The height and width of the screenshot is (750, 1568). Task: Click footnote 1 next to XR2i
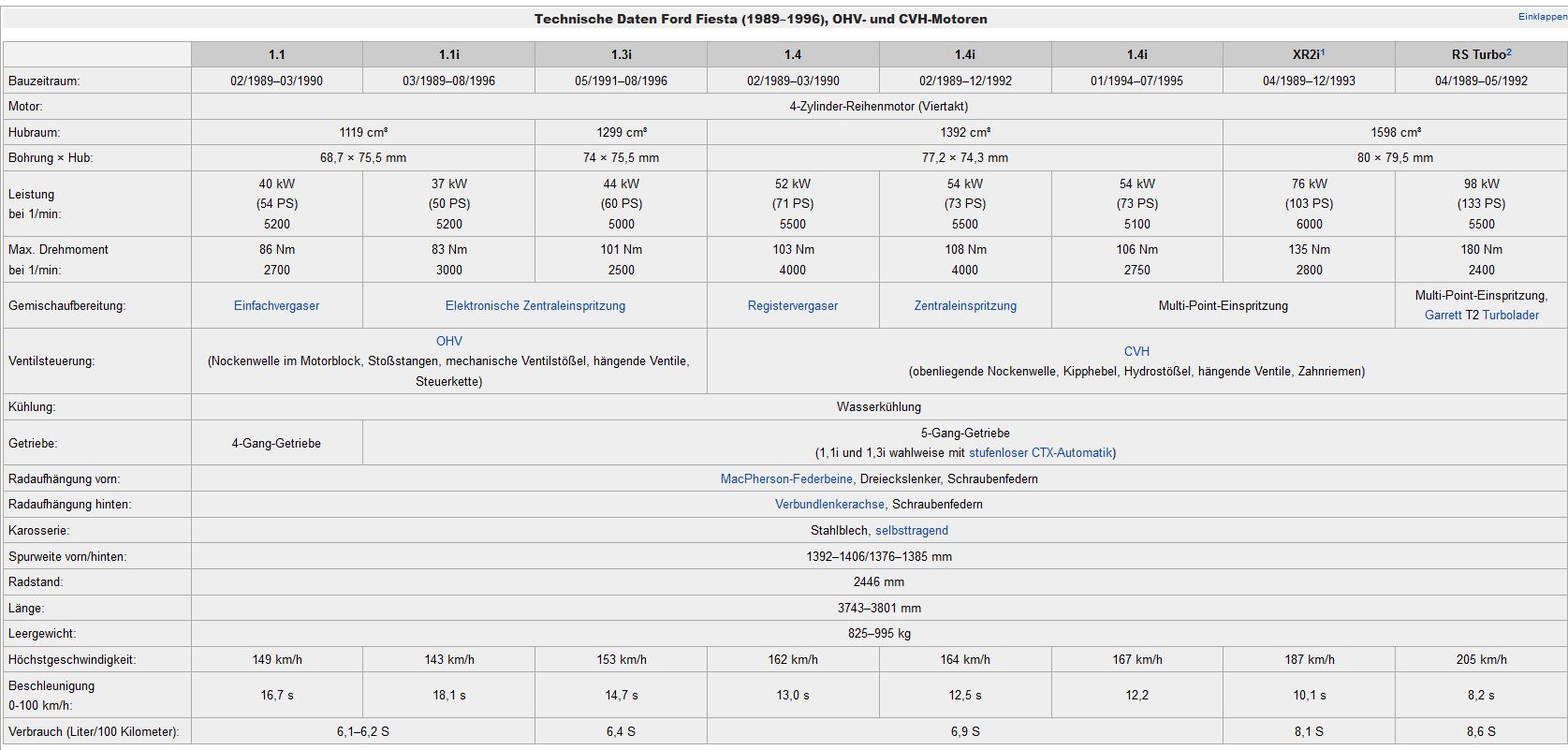(1323, 51)
